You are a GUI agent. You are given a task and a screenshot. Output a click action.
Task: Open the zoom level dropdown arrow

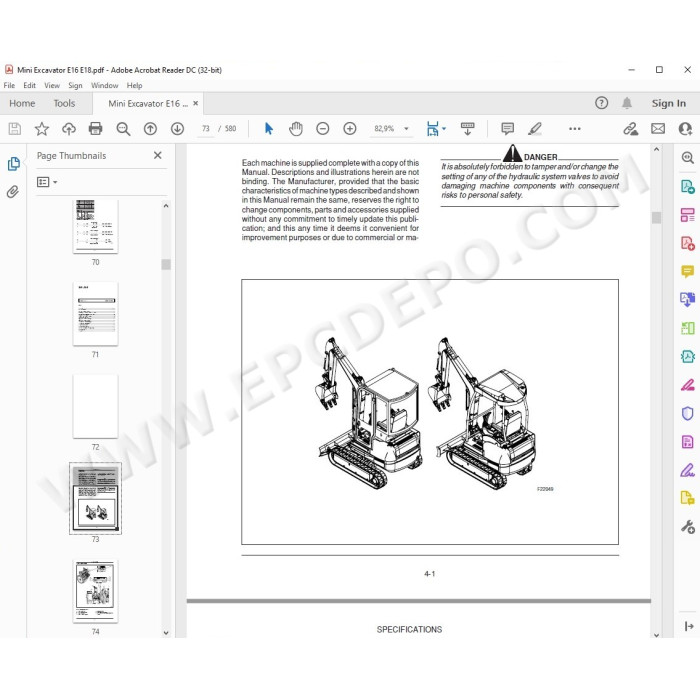(x=406, y=129)
